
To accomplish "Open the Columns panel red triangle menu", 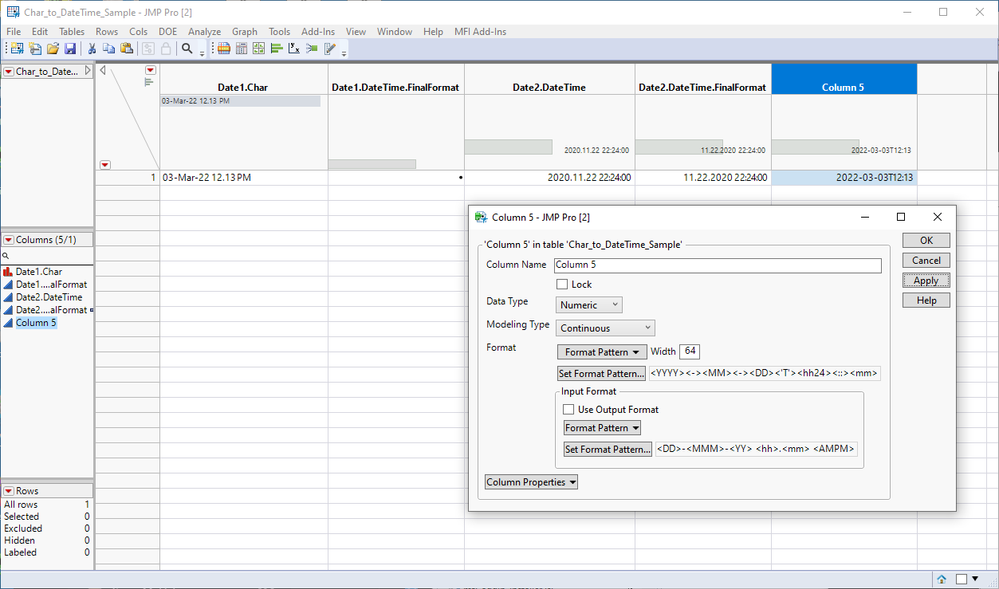I will pos(9,240).
